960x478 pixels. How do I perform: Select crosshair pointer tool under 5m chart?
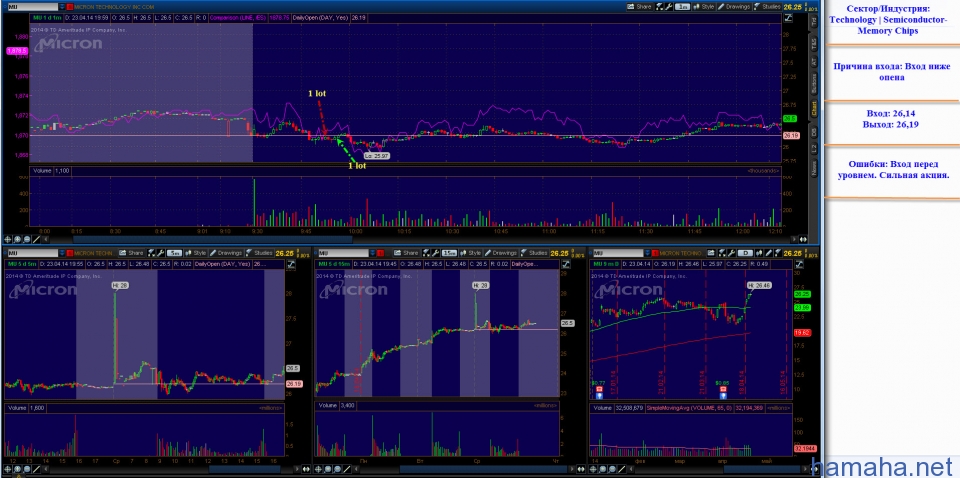point(7,469)
